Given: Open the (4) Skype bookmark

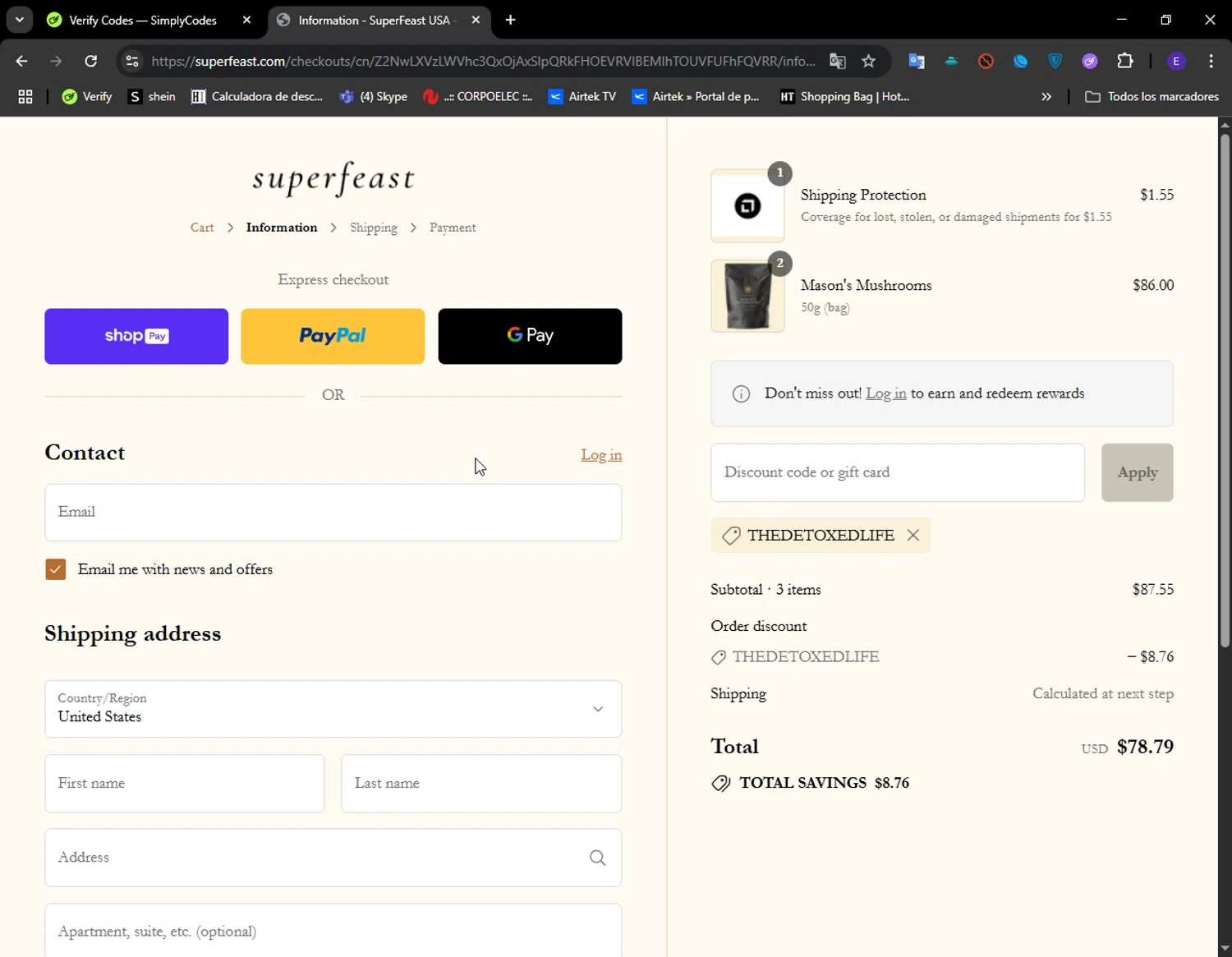Looking at the screenshot, I should pyautogui.click(x=374, y=97).
